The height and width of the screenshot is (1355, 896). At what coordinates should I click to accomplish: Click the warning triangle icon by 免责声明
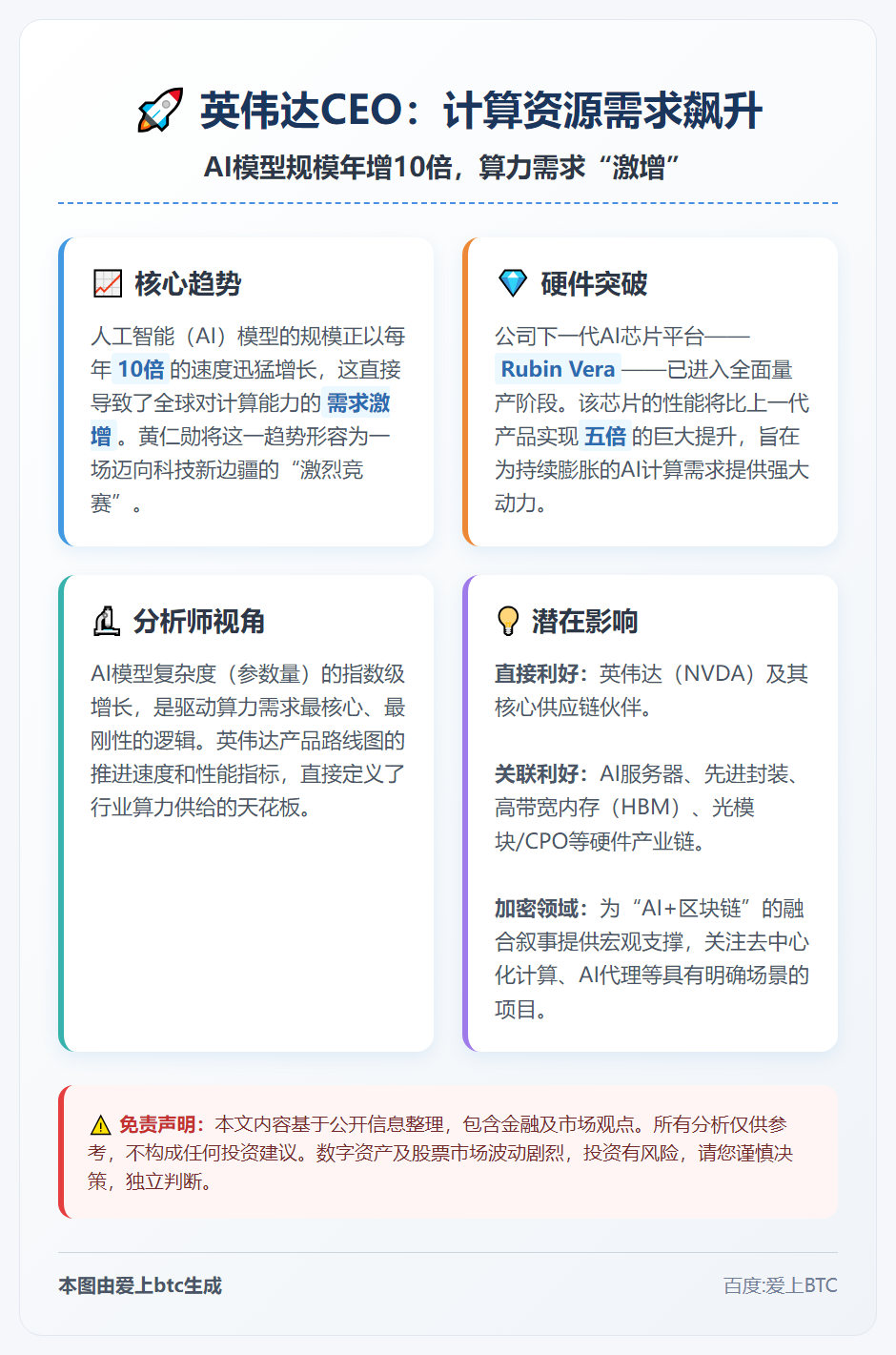(x=100, y=1125)
